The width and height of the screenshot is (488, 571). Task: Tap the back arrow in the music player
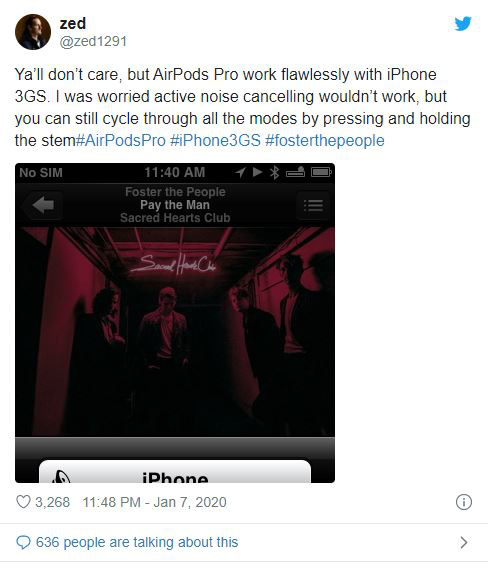(43, 205)
